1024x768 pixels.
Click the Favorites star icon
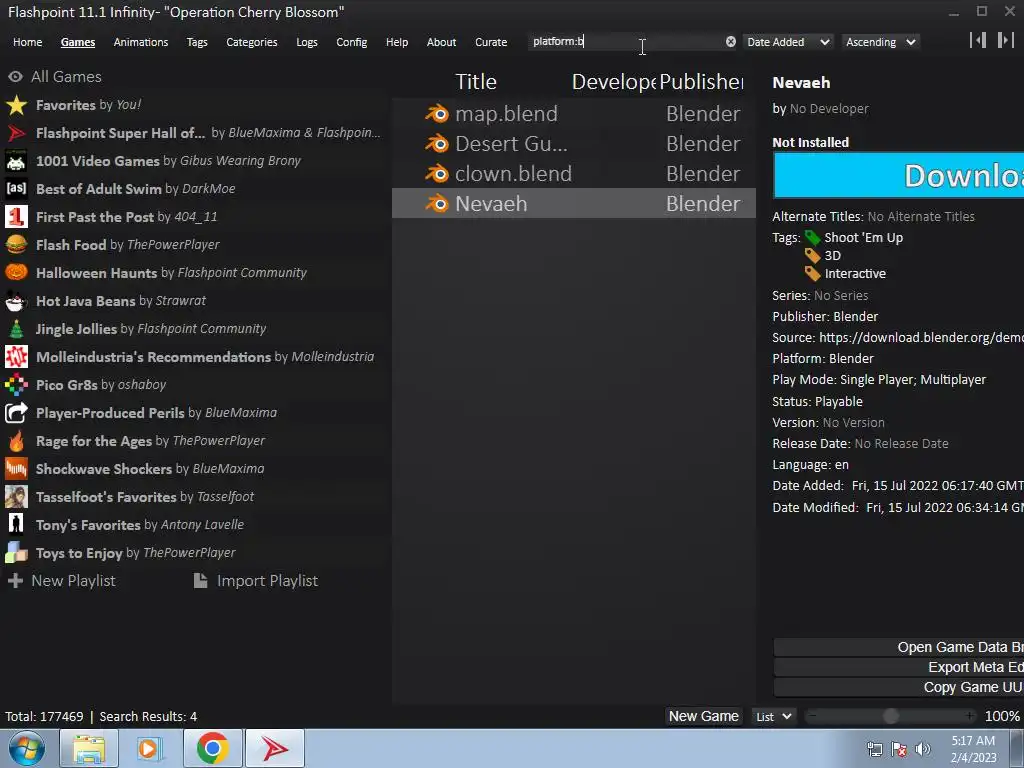(16, 105)
